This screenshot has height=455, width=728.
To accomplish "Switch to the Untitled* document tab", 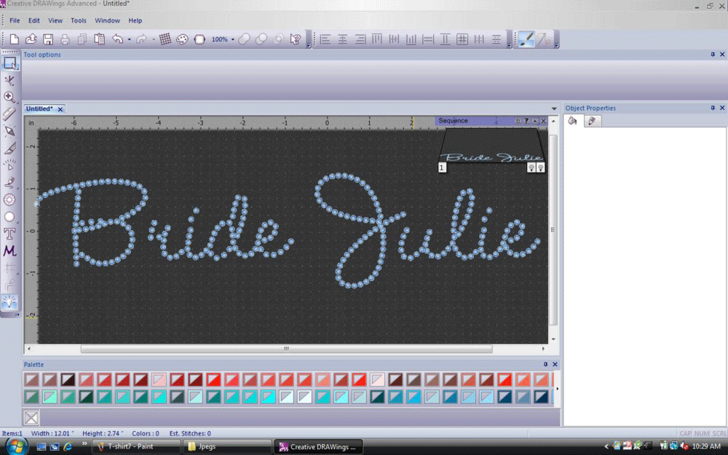I will coord(40,109).
